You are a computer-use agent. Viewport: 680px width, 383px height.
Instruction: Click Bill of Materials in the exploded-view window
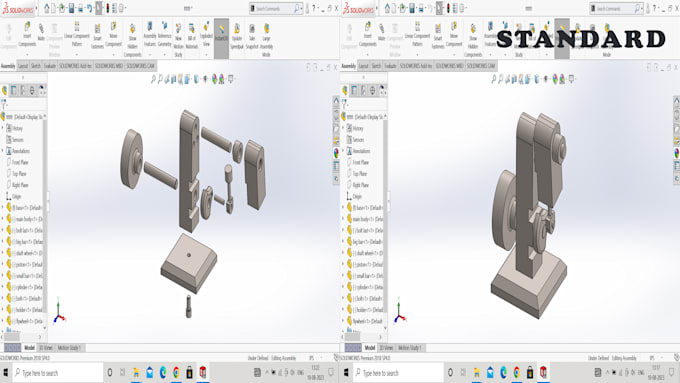point(192,36)
